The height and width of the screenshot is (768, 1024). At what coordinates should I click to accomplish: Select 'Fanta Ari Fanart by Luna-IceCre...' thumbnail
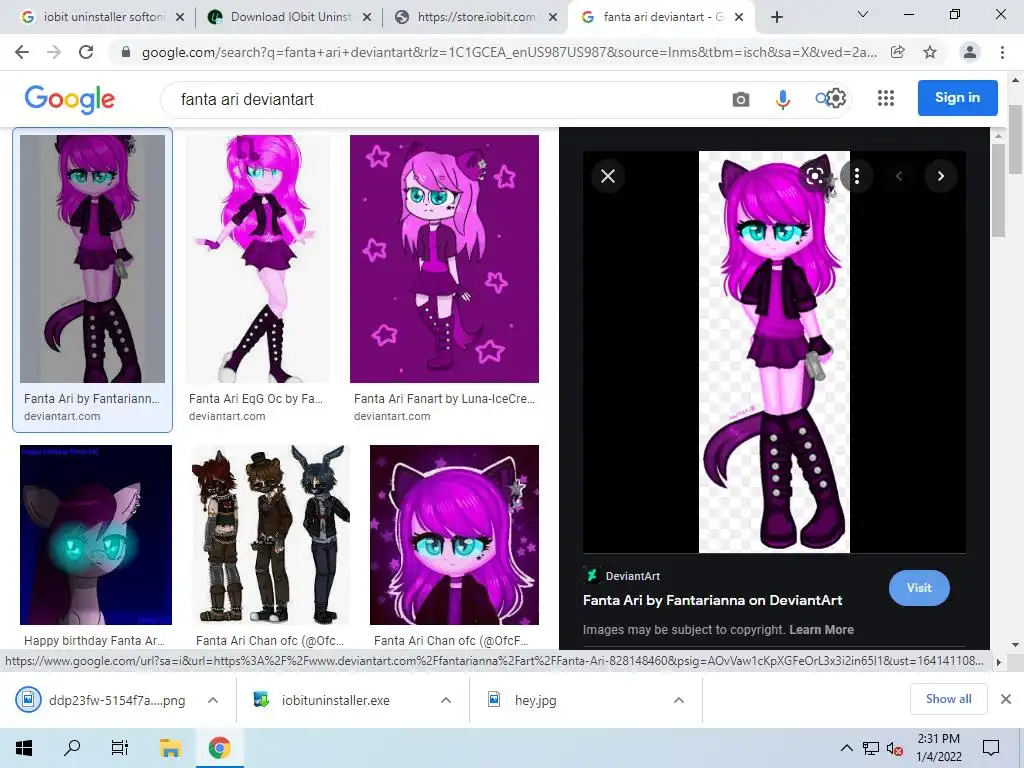444,259
